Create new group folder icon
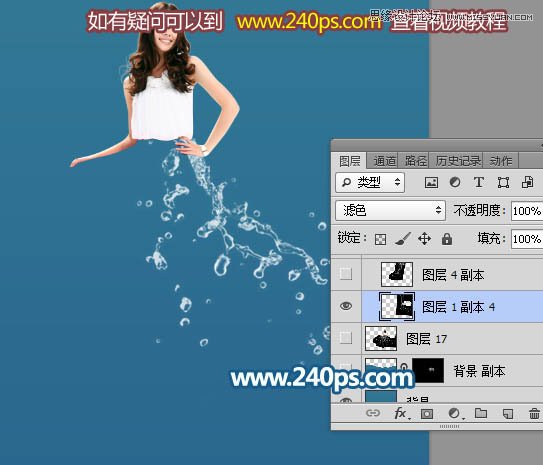This screenshot has width=543, height=465. 481,413
